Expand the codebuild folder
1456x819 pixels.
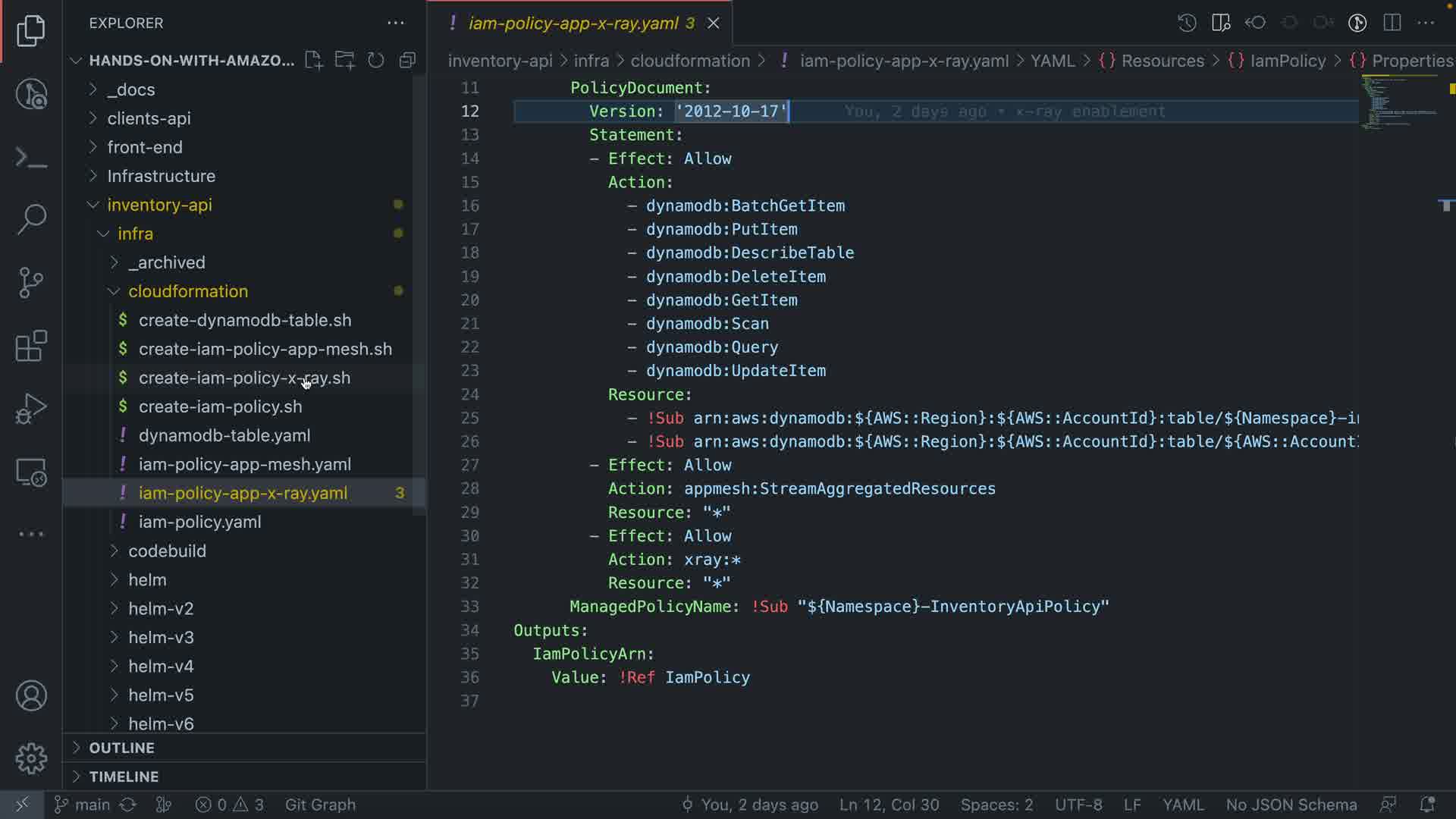tap(167, 551)
